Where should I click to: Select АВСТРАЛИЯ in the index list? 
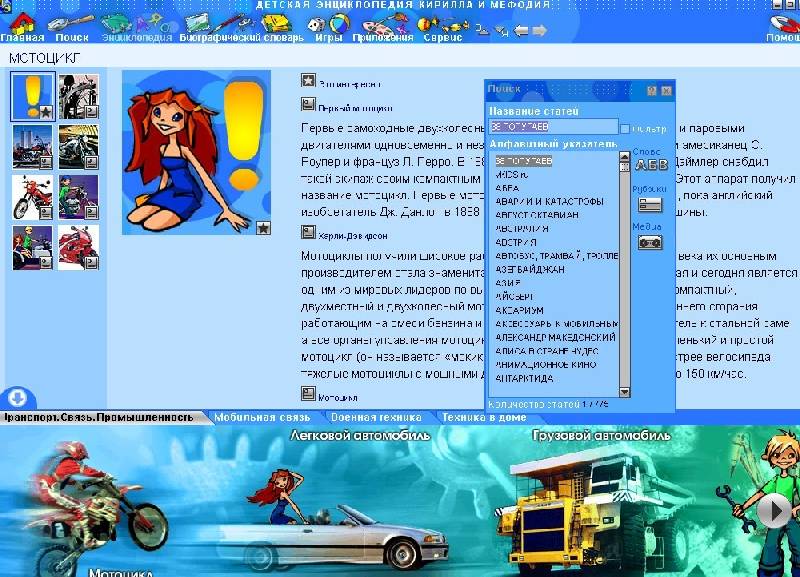522,229
